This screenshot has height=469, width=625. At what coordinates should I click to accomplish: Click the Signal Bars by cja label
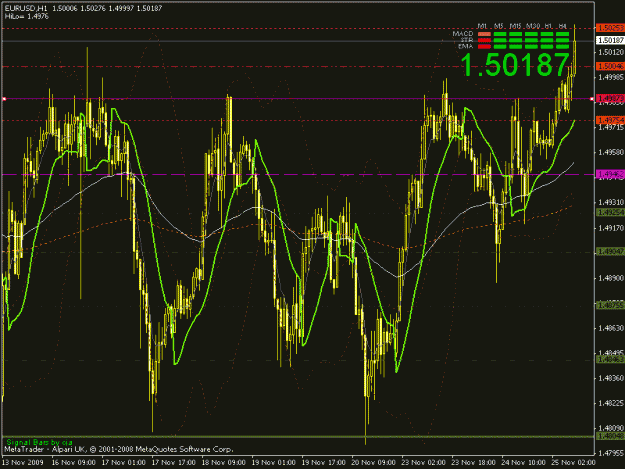[x=39, y=442]
